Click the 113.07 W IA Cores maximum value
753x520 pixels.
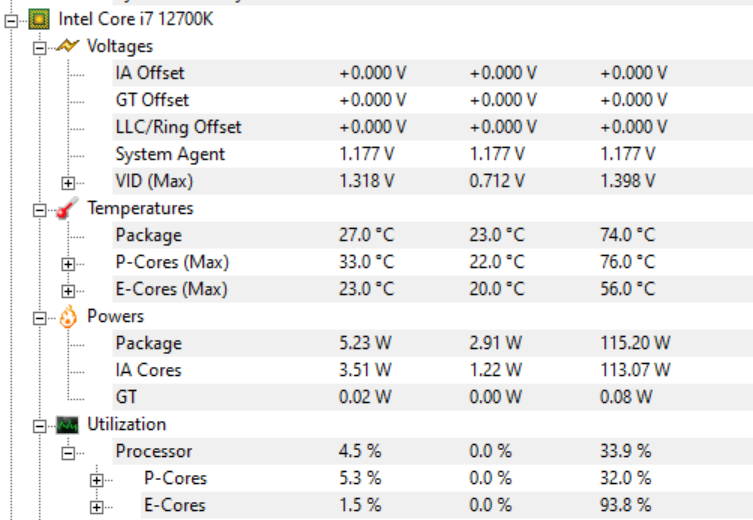(635, 370)
